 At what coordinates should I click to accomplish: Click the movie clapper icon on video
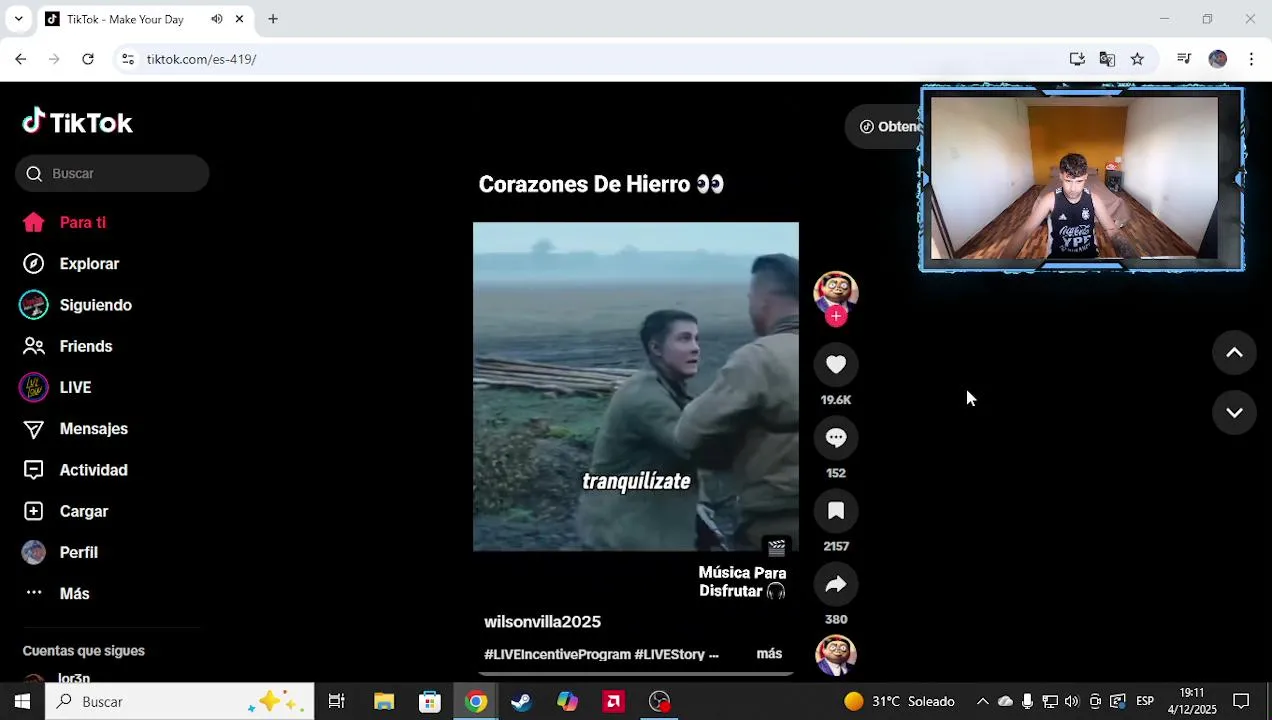(776, 547)
